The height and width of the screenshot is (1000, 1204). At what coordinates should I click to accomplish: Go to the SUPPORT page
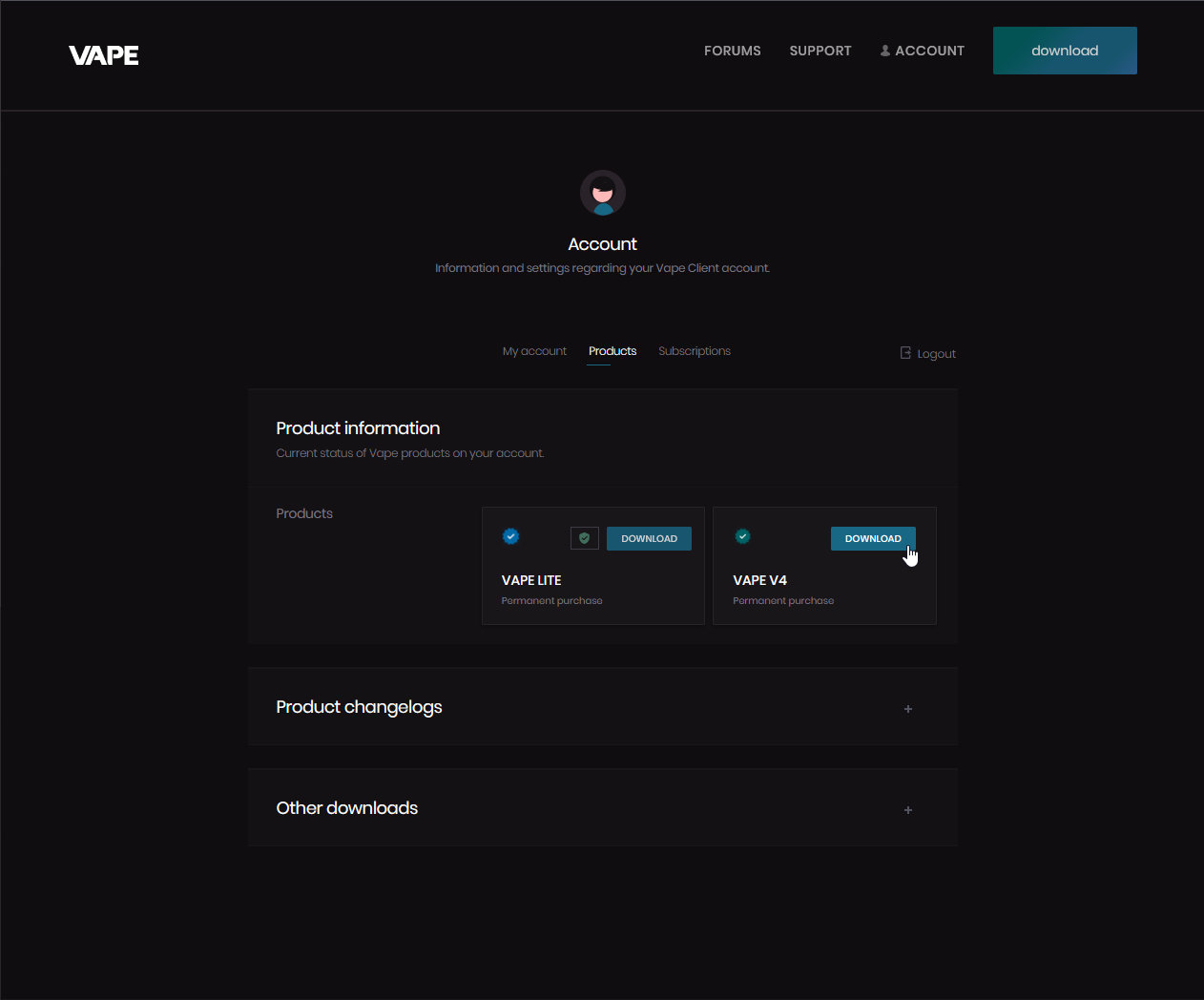click(820, 51)
